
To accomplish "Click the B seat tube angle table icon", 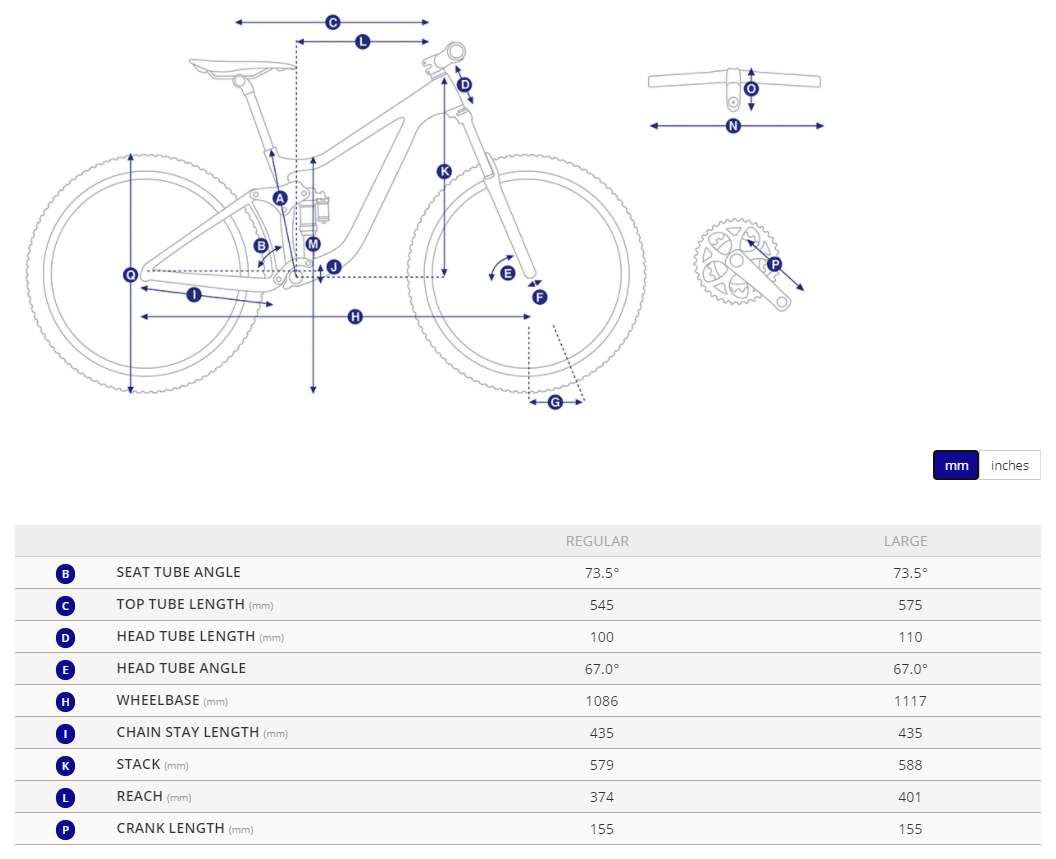I will tap(66, 574).
